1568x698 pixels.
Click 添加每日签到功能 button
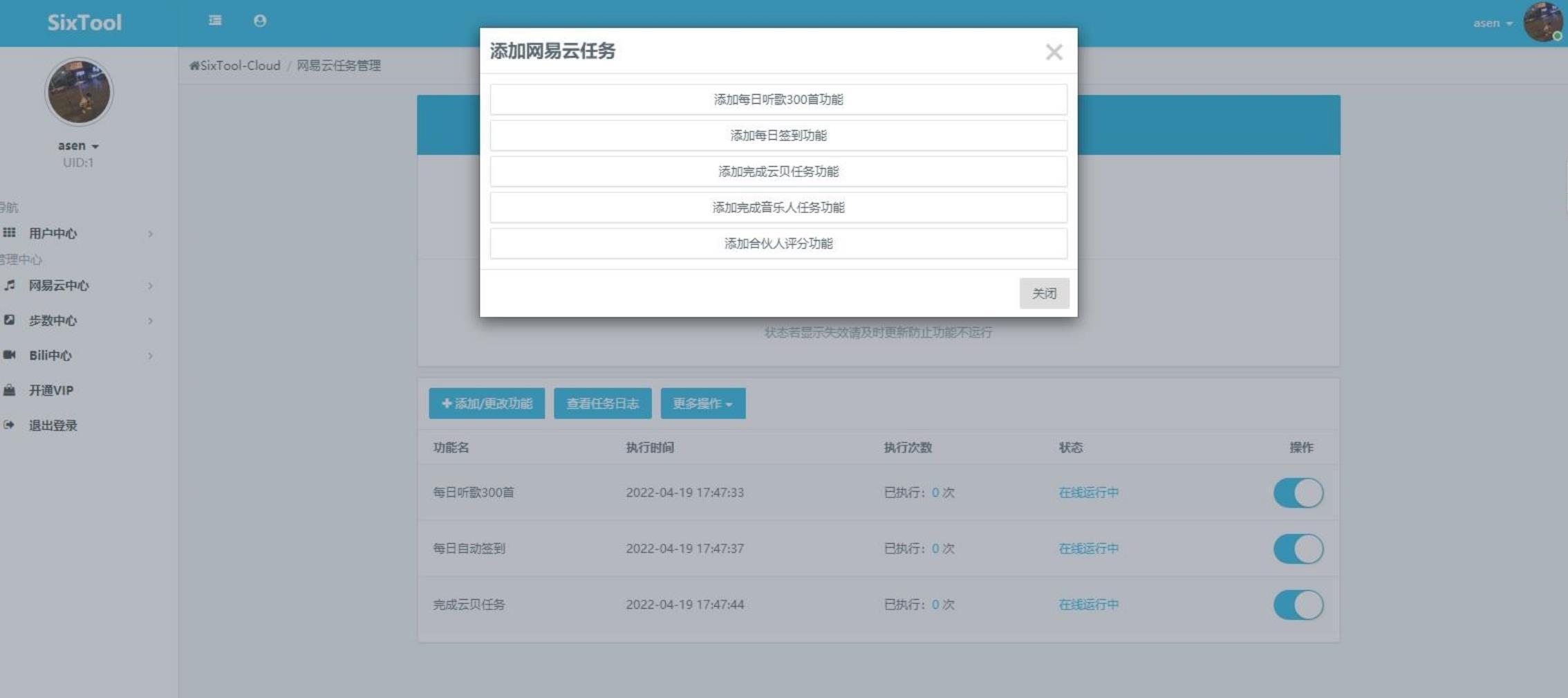[x=778, y=136]
